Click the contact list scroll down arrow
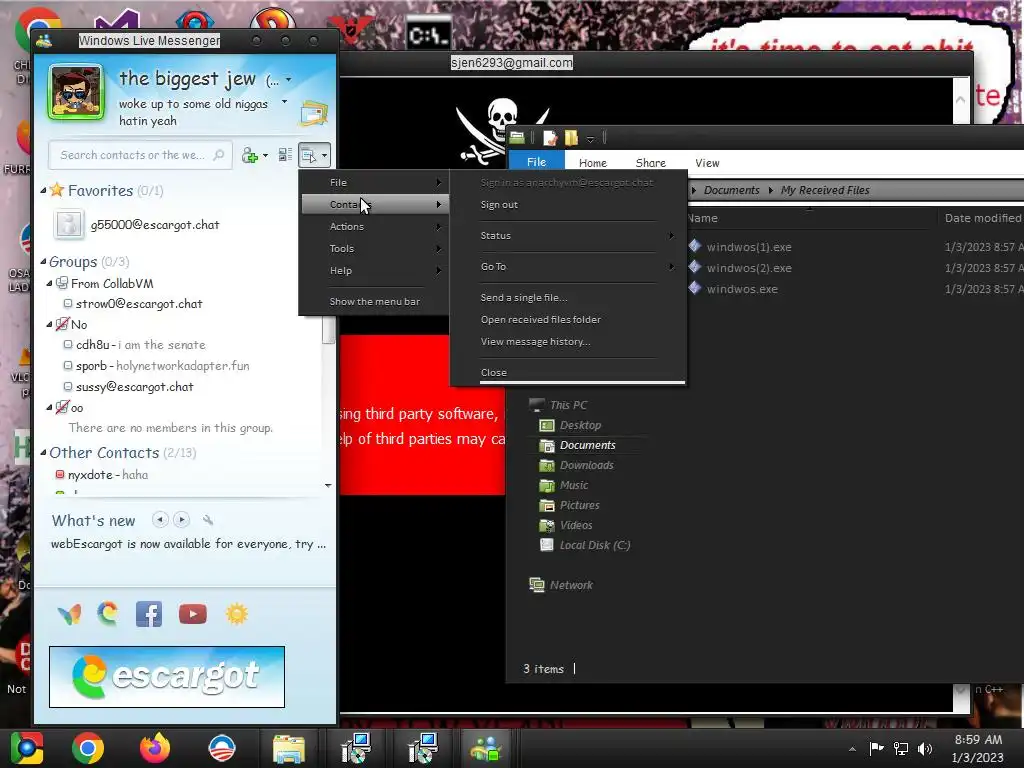 (x=328, y=485)
